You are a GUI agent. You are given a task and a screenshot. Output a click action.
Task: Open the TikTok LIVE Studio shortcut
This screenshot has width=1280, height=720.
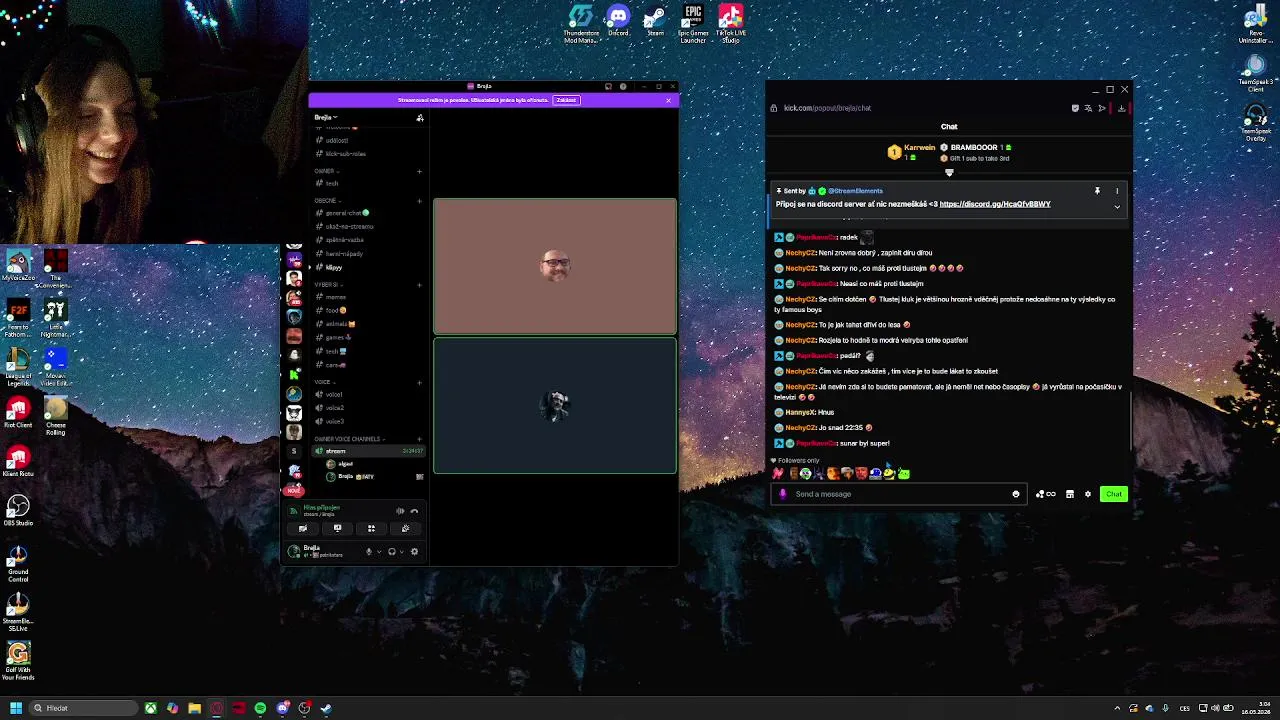point(731,24)
